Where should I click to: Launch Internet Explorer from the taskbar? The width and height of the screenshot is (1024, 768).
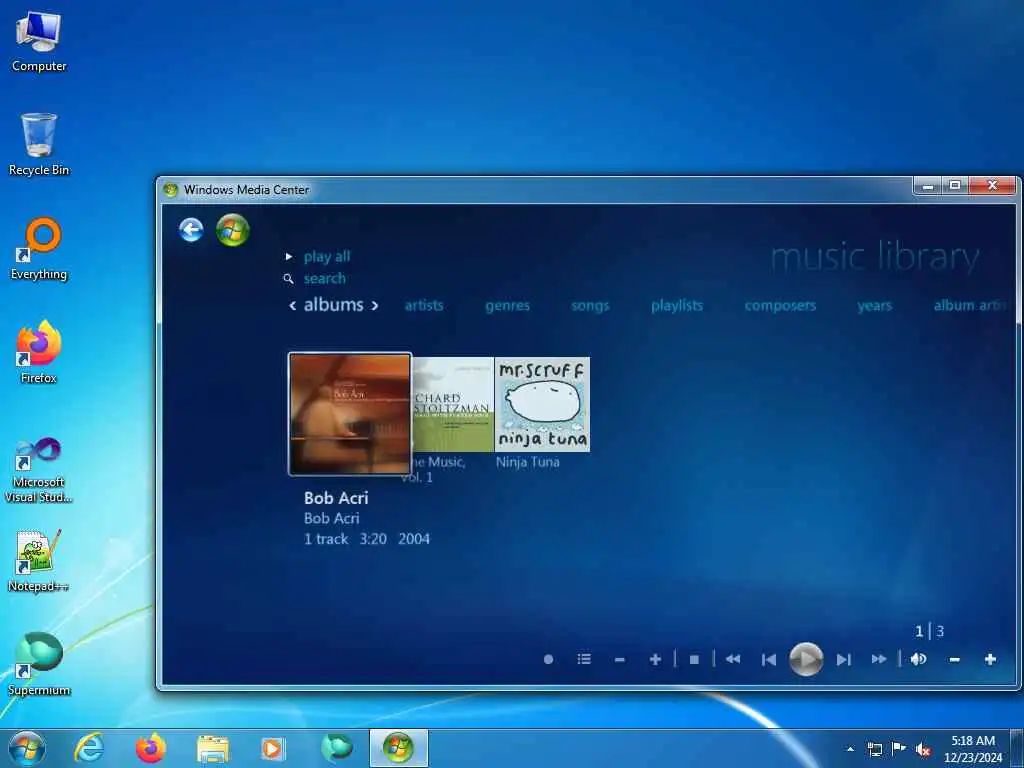click(89, 748)
